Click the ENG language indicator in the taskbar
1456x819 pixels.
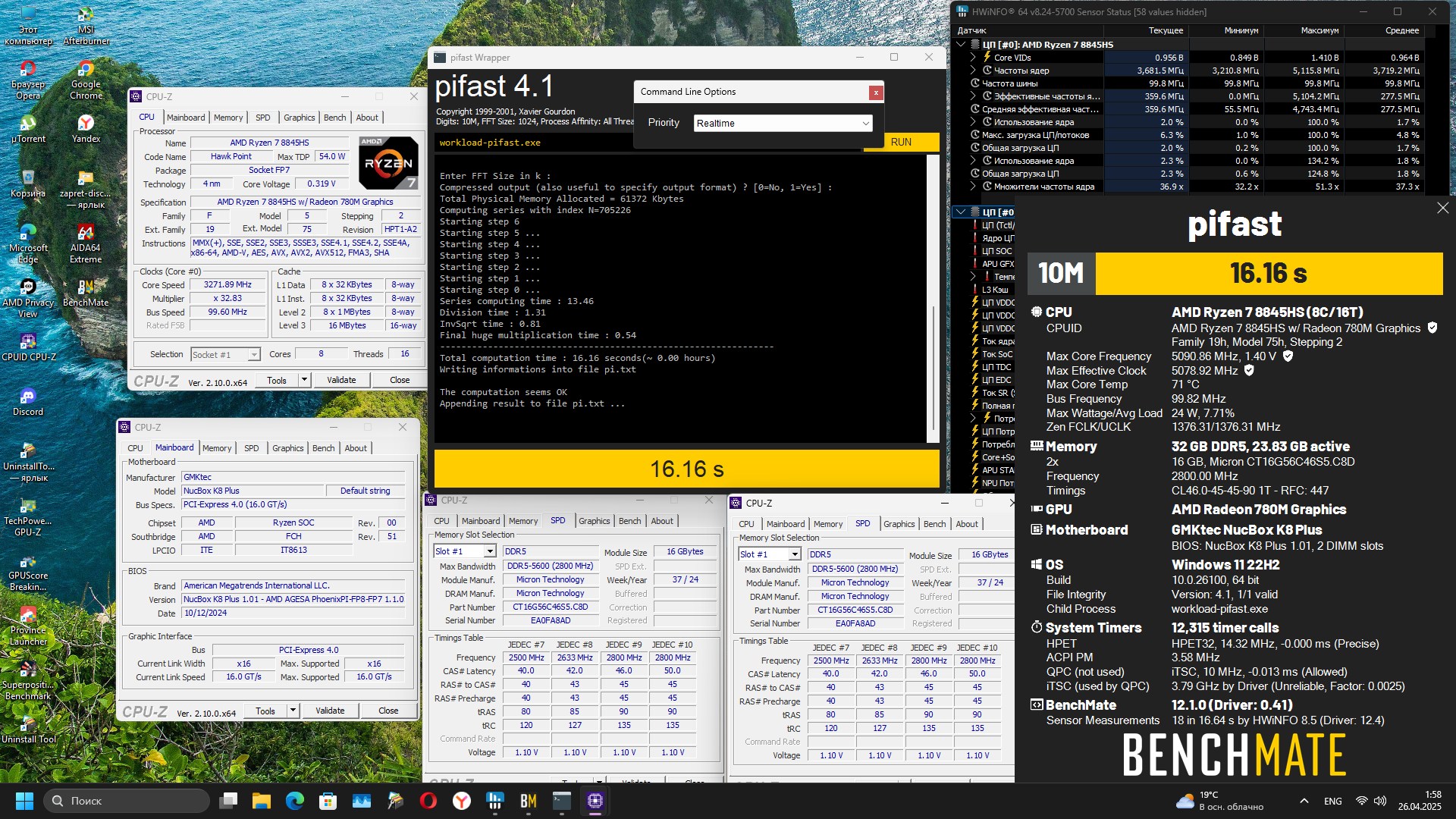pyautogui.click(x=1332, y=801)
